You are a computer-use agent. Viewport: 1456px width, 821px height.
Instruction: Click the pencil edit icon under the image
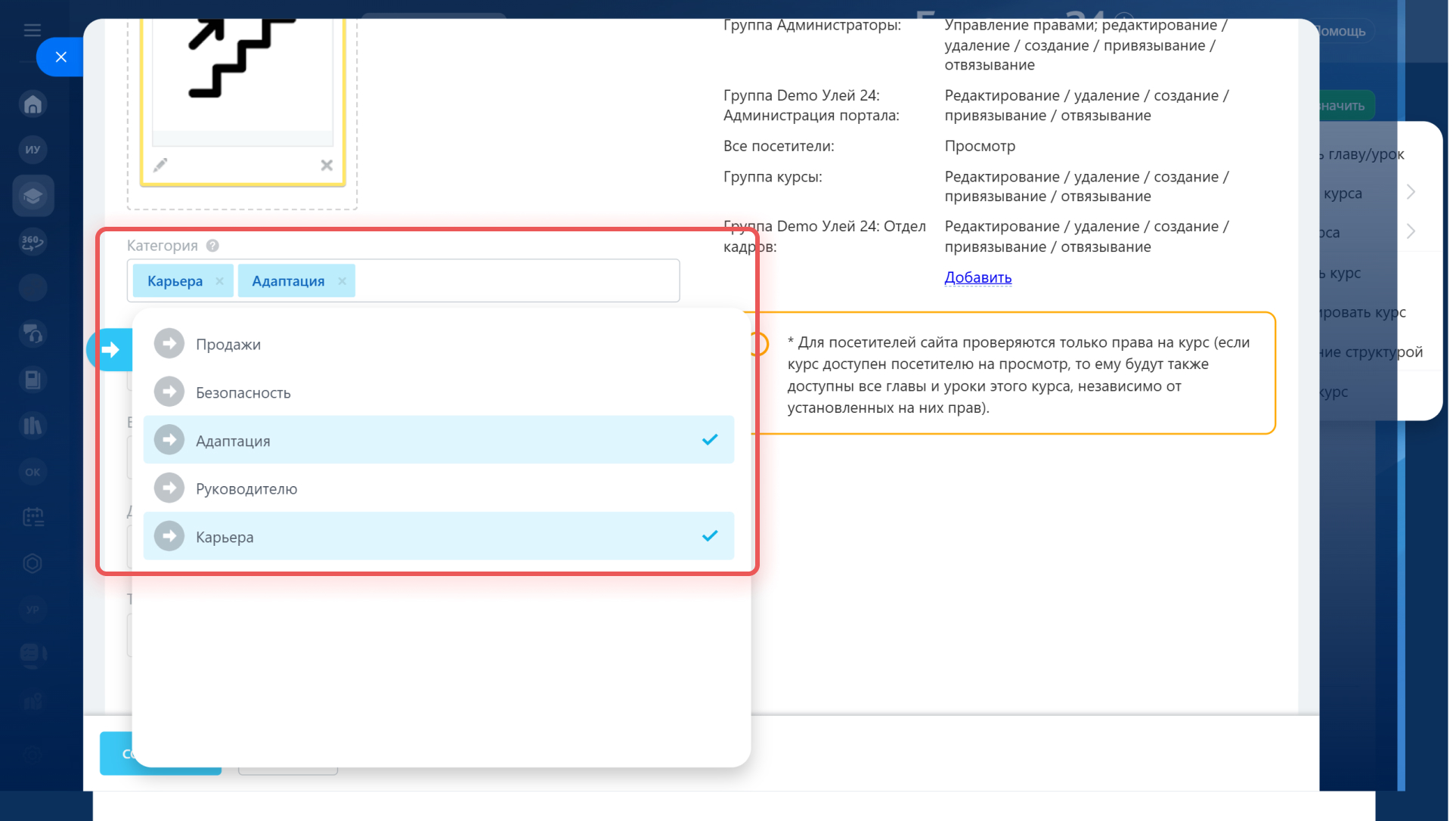point(160,165)
